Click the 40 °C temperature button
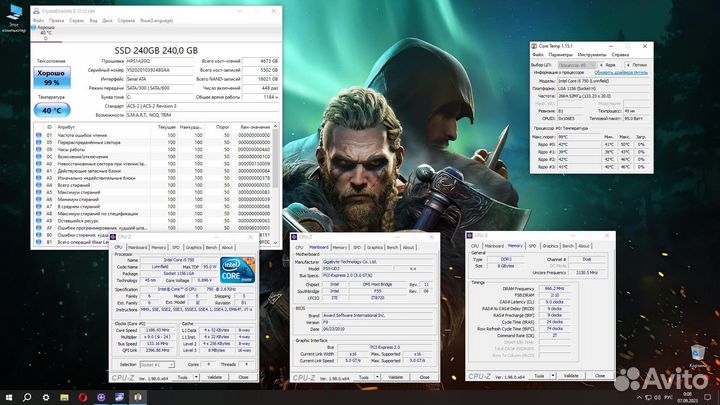The height and width of the screenshot is (405, 720). point(52,110)
